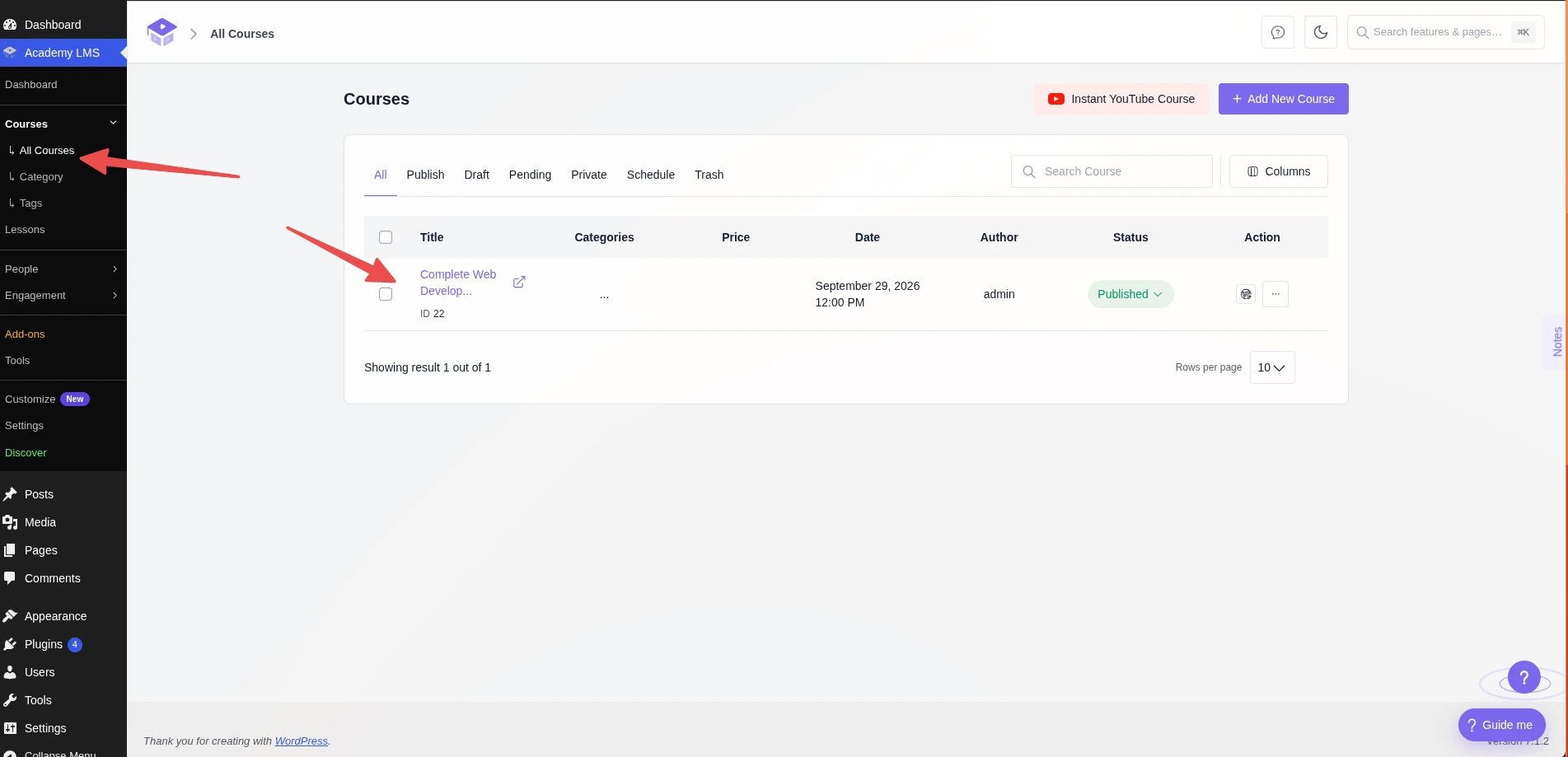Toggle dark mode moon icon
Viewport: 1568px width, 757px height.
(1321, 32)
